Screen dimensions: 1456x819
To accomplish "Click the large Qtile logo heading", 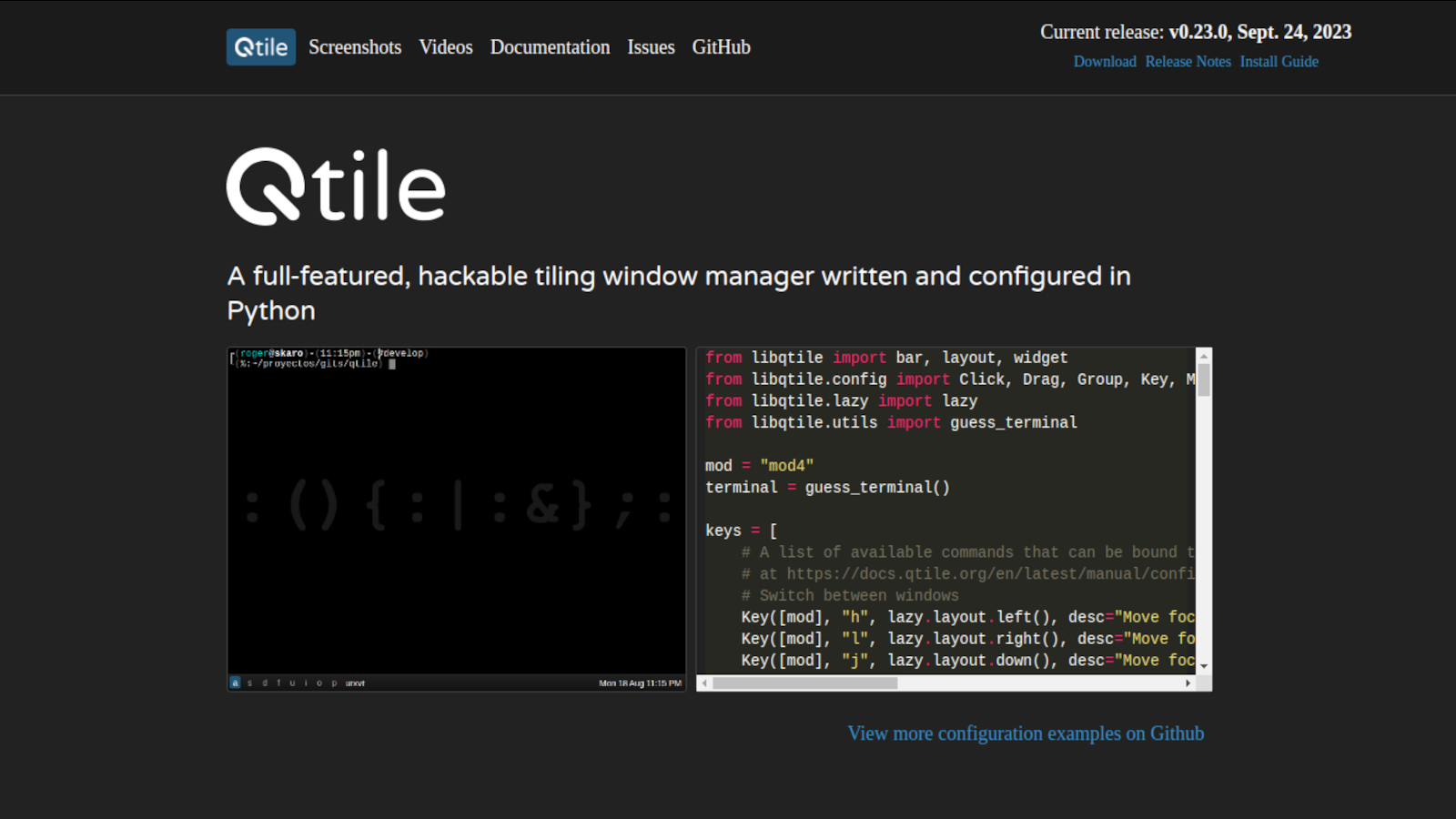I will tap(336, 187).
